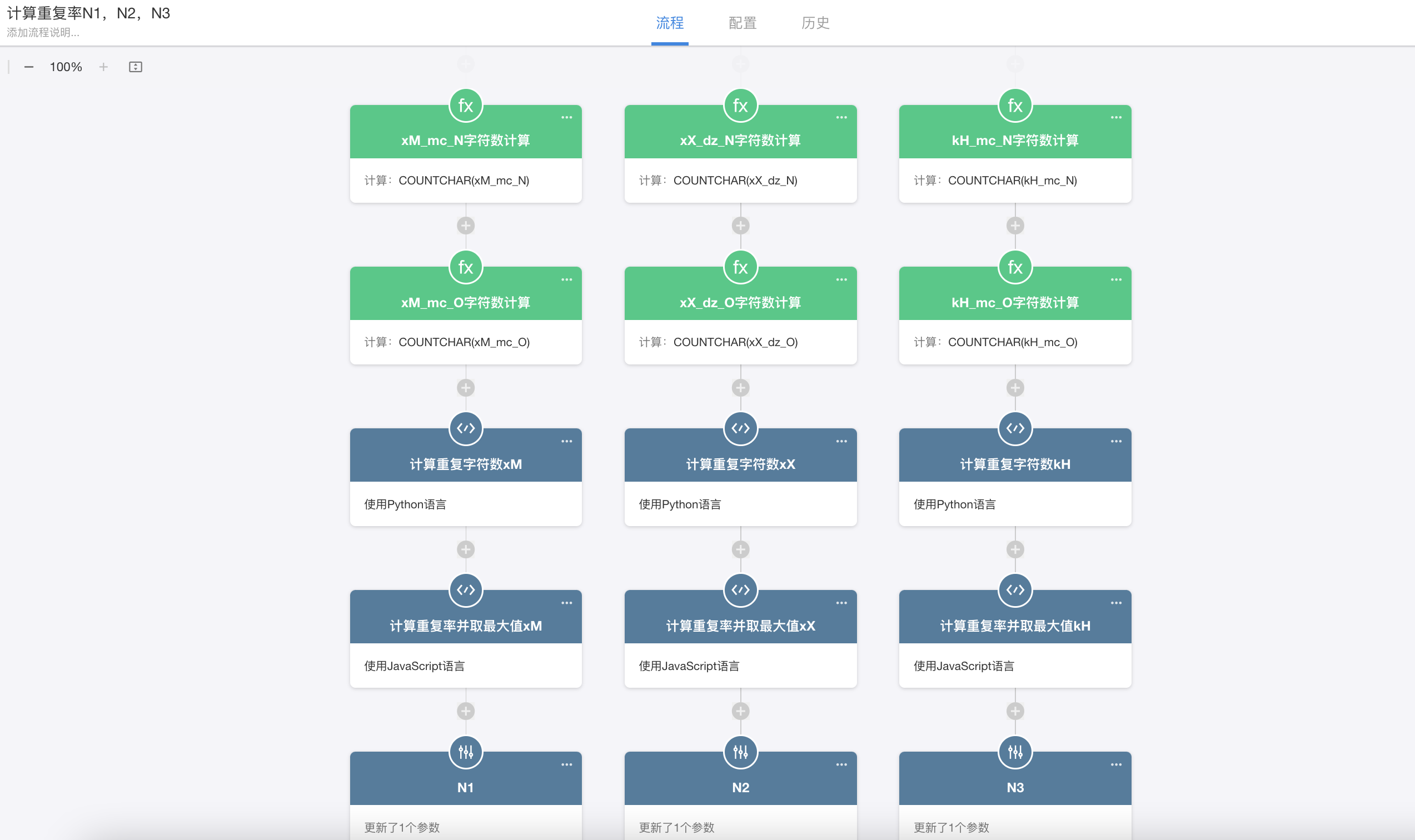The width and height of the screenshot is (1415, 840).
Task: Zoom out with the minus button
Action: click(x=29, y=67)
